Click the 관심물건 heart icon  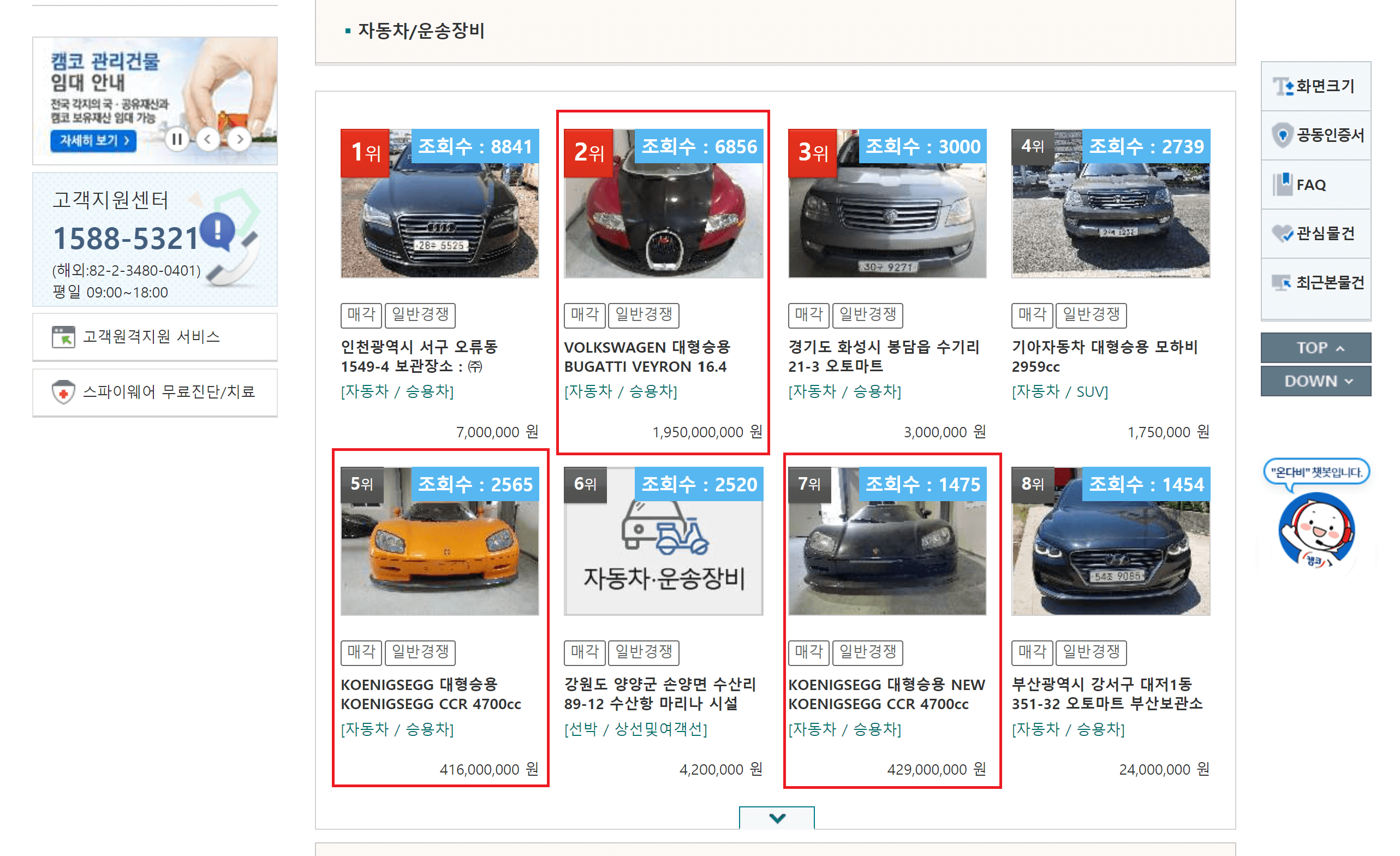(x=1283, y=234)
